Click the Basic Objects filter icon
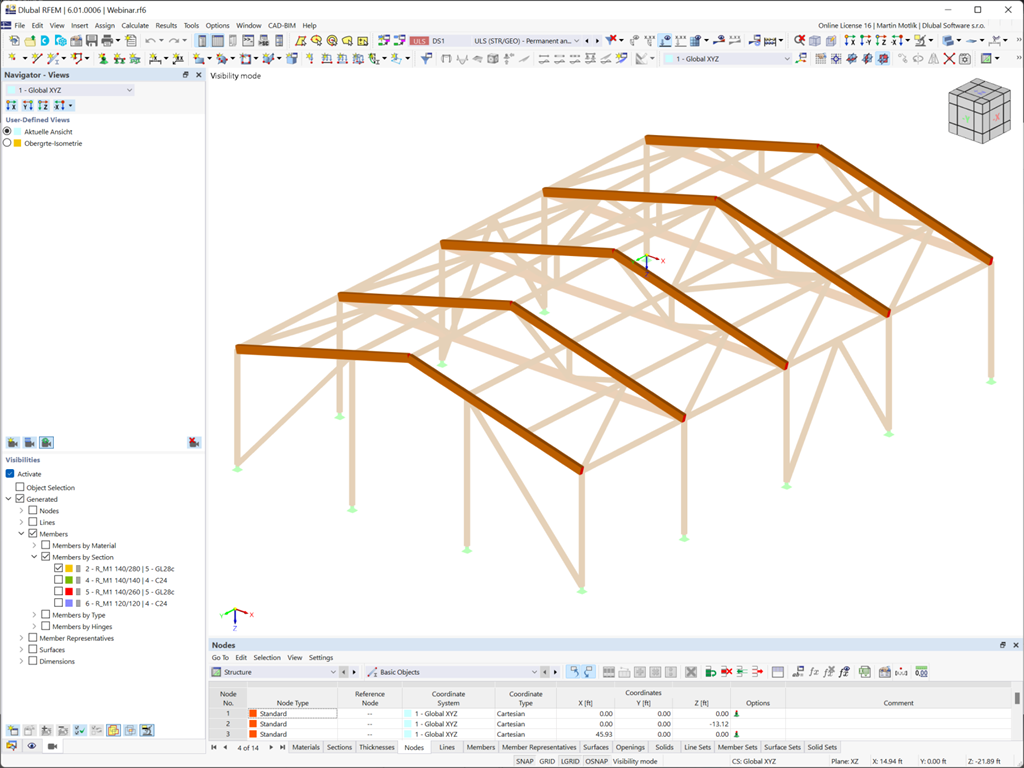 click(x=372, y=671)
